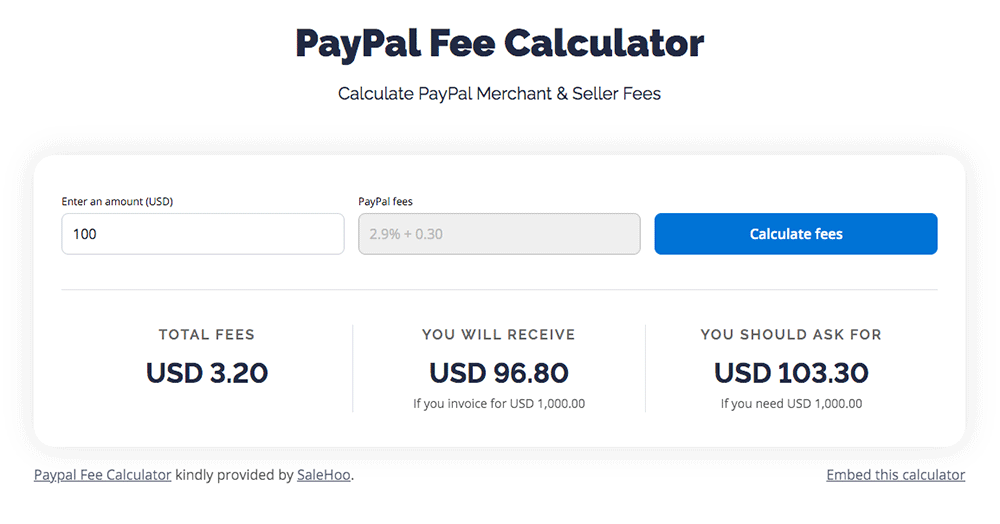
Task: Select the YOU SHOULD ASK FOR label
Action: (x=791, y=335)
